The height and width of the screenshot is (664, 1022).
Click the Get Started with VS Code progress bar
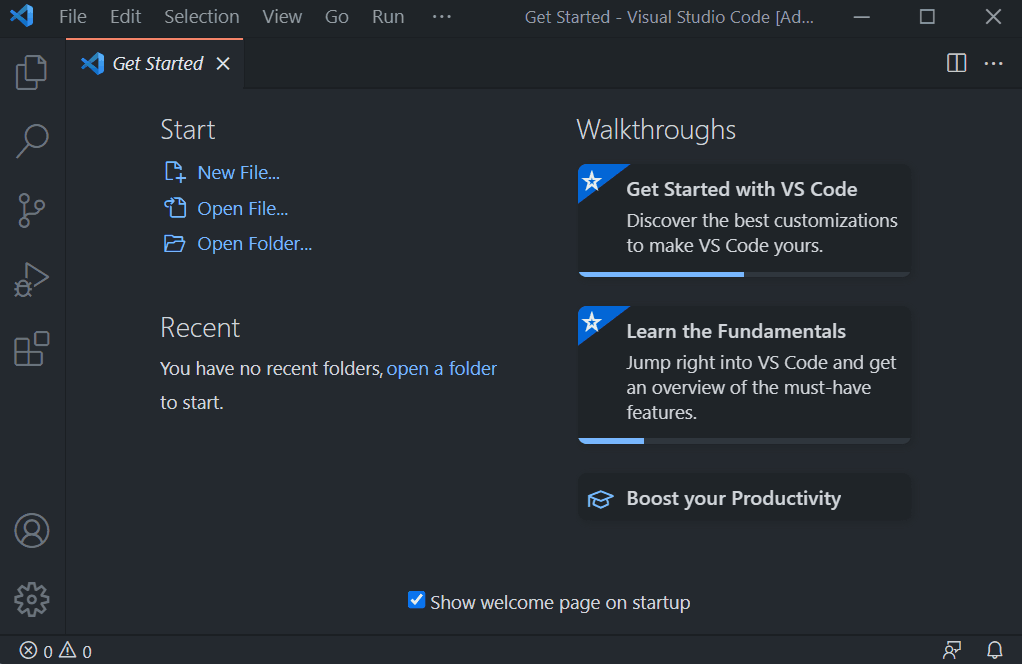tap(744, 274)
